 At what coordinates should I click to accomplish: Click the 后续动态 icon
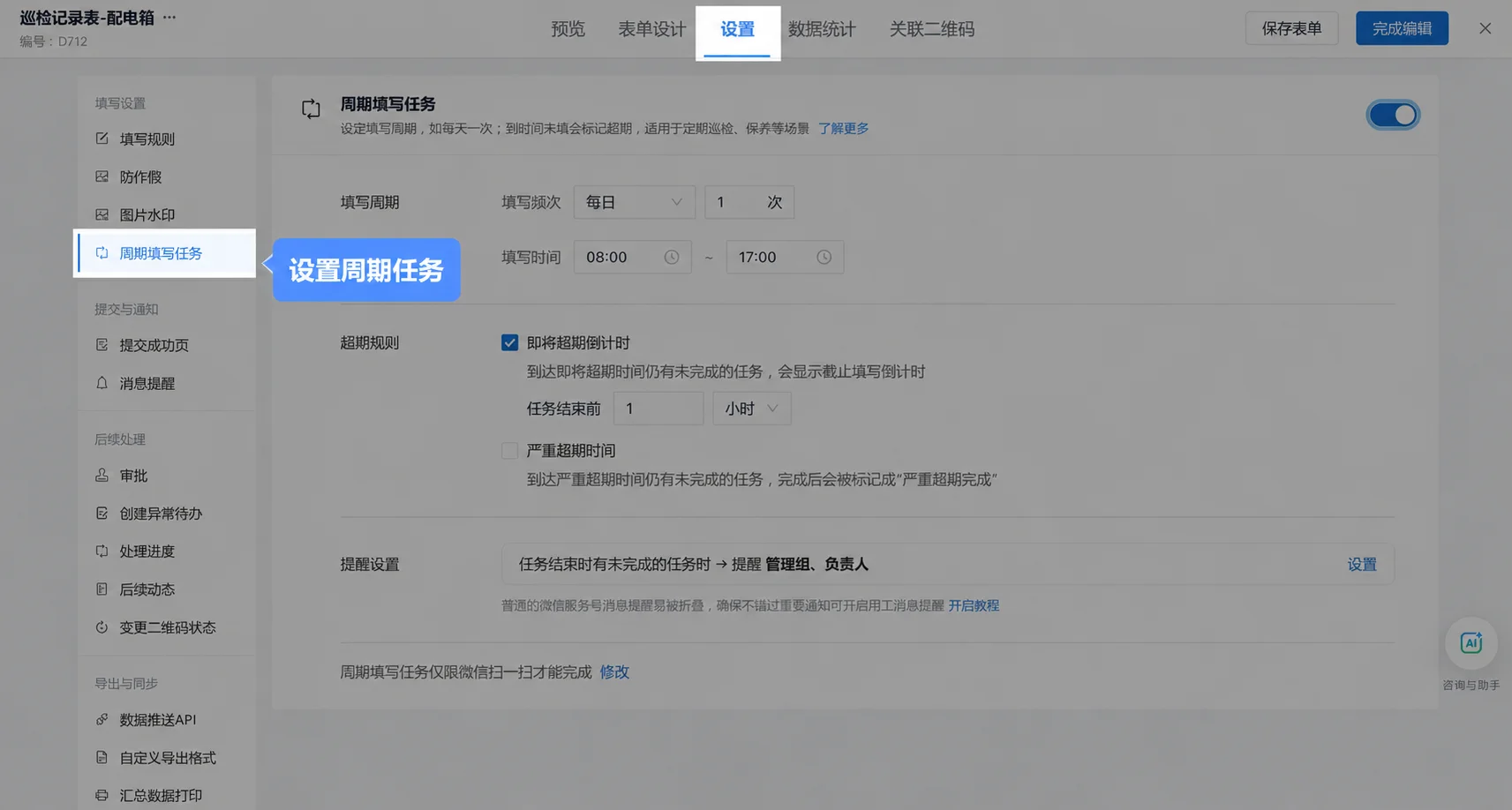pyautogui.click(x=102, y=589)
